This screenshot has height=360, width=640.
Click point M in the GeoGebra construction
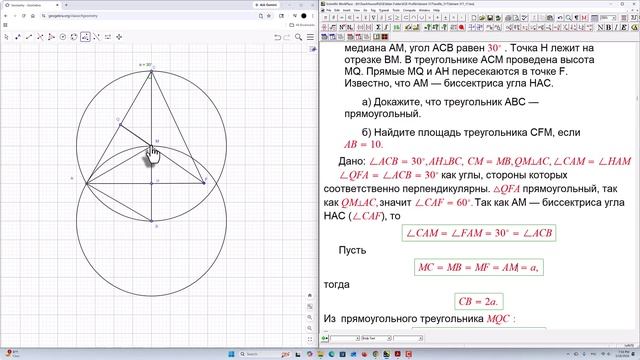(151, 145)
